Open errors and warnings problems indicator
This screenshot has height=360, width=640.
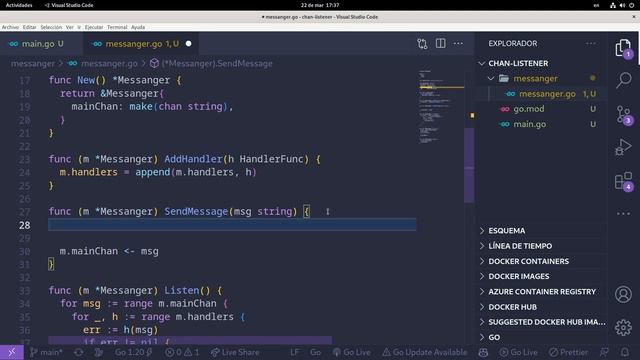pyautogui.click(x=182, y=352)
